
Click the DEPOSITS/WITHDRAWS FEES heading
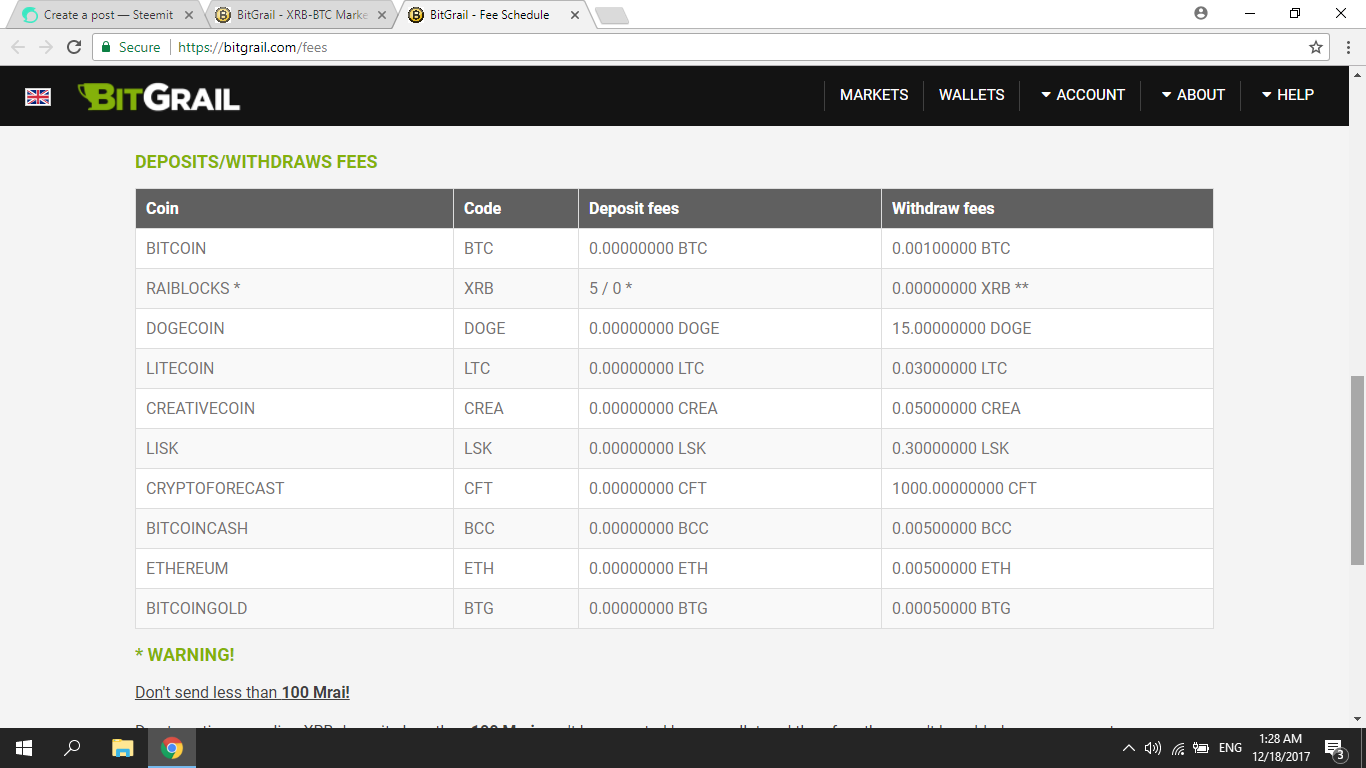tap(256, 162)
